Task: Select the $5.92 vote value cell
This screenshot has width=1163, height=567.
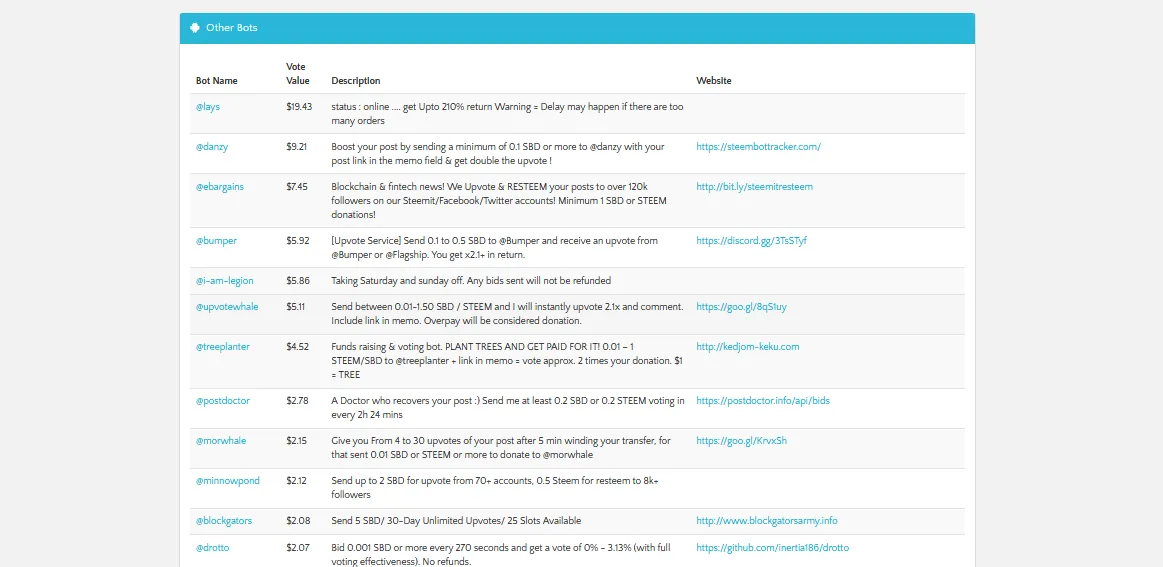Action: click(x=297, y=241)
